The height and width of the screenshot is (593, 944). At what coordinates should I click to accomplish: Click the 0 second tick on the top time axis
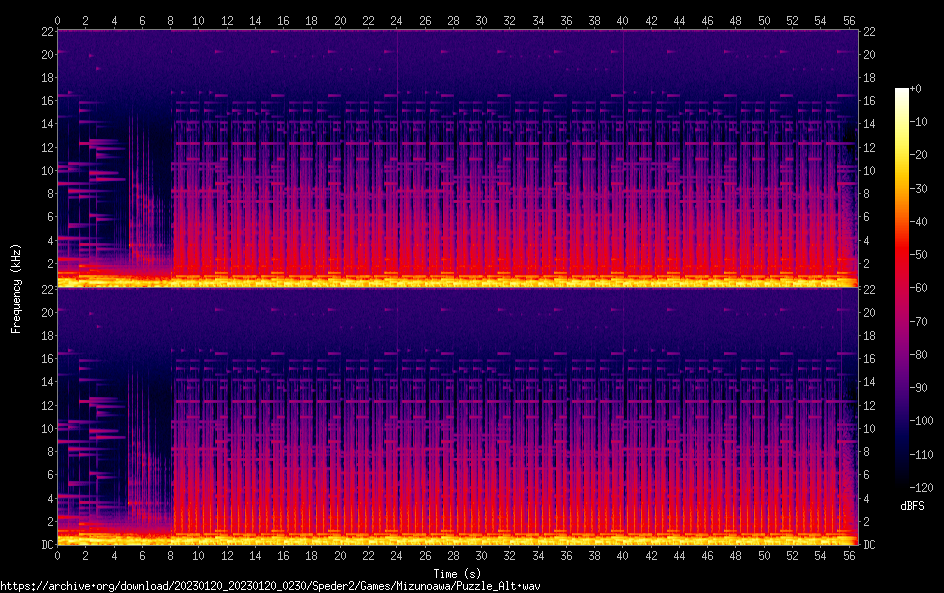pyautogui.click(x=58, y=20)
